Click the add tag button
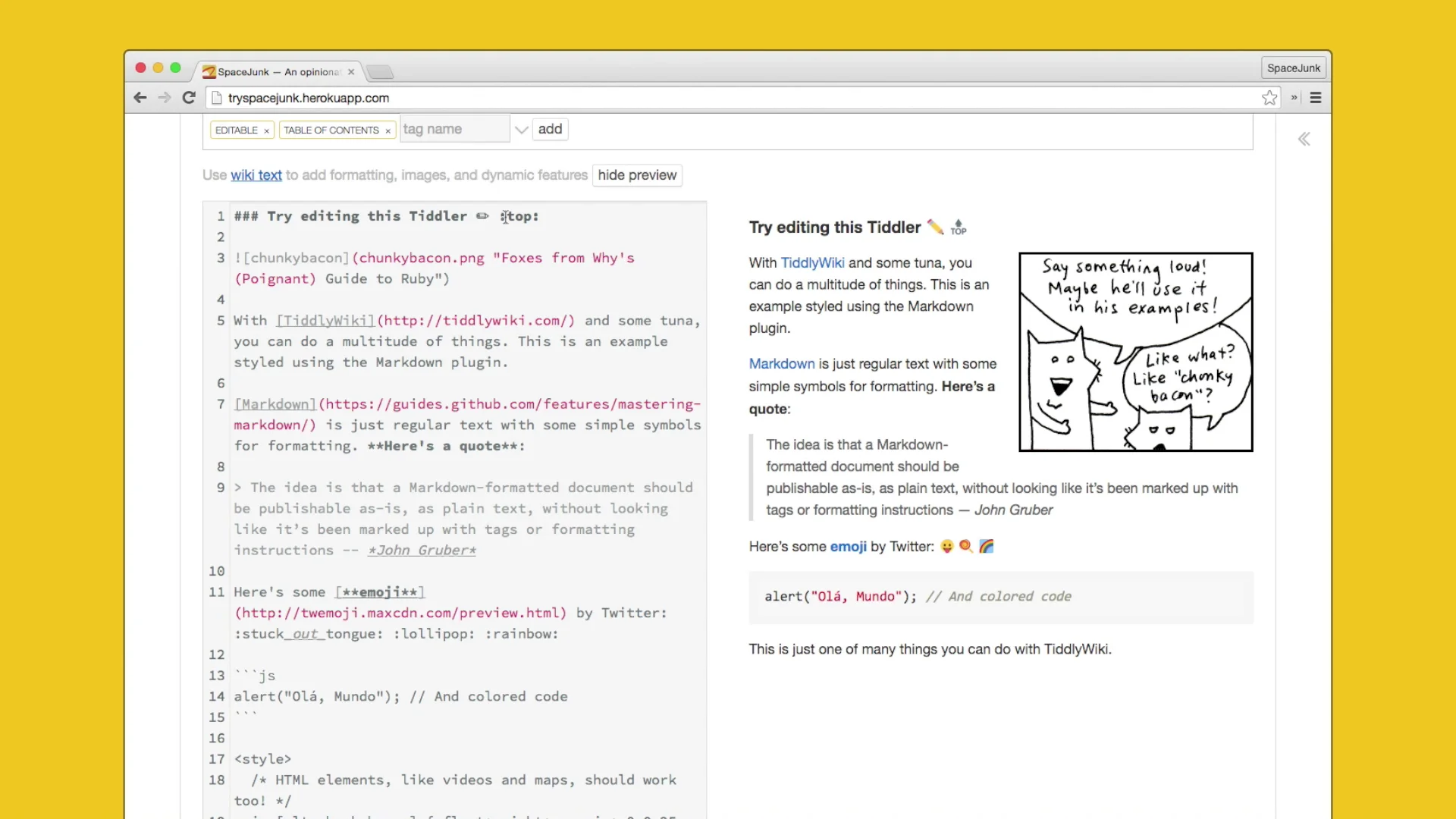 point(551,129)
